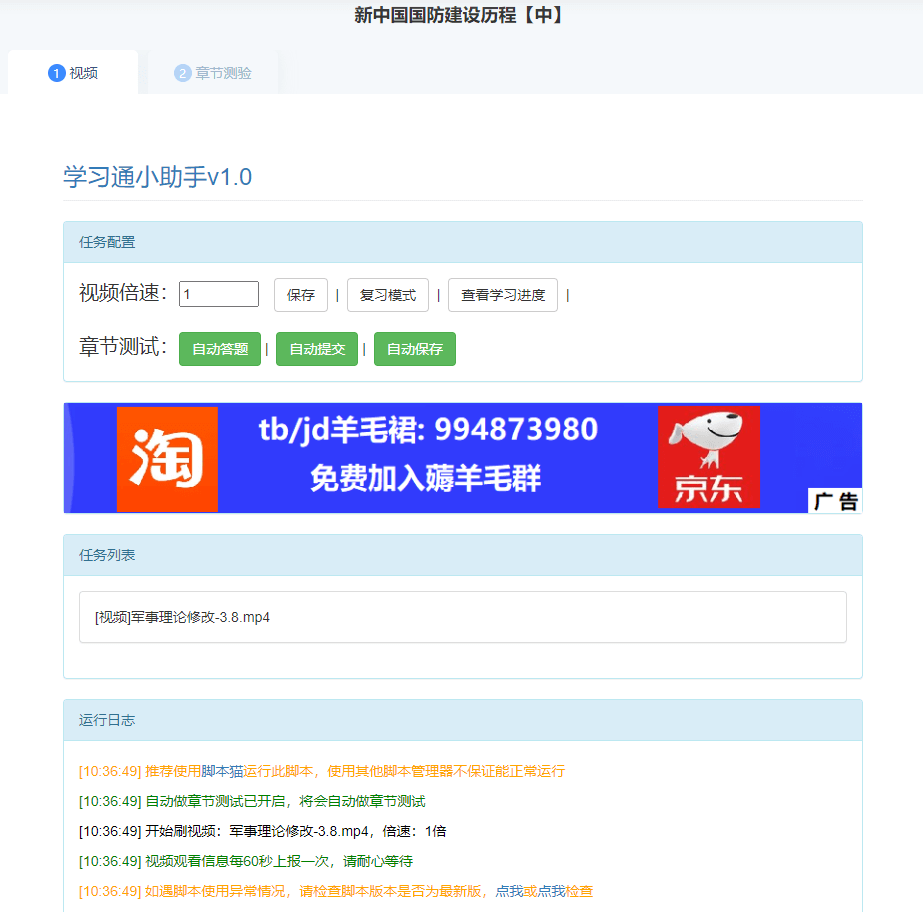This screenshot has height=912, width=923.
Task: Click the 广告 label on the banner
Action: coord(834,501)
